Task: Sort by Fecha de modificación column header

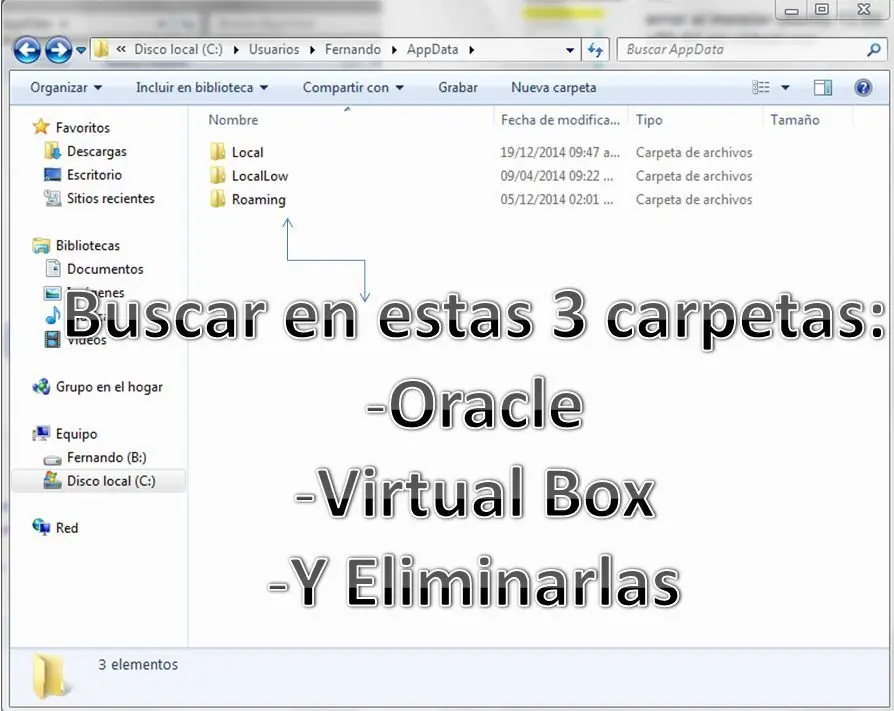Action: [560, 120]
